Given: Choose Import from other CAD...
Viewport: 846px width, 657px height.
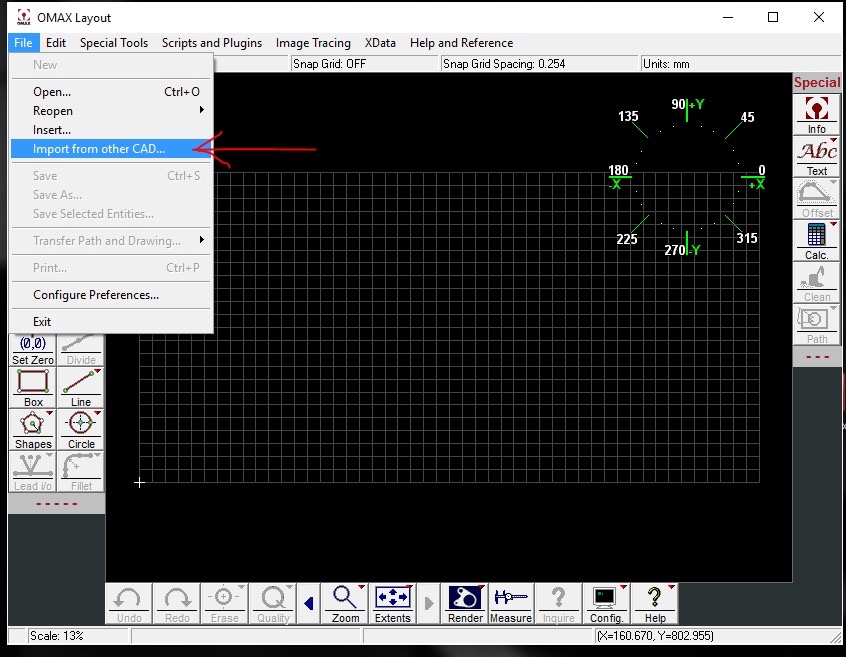Looking at the screenshot, I should click(x=112, y=149).
